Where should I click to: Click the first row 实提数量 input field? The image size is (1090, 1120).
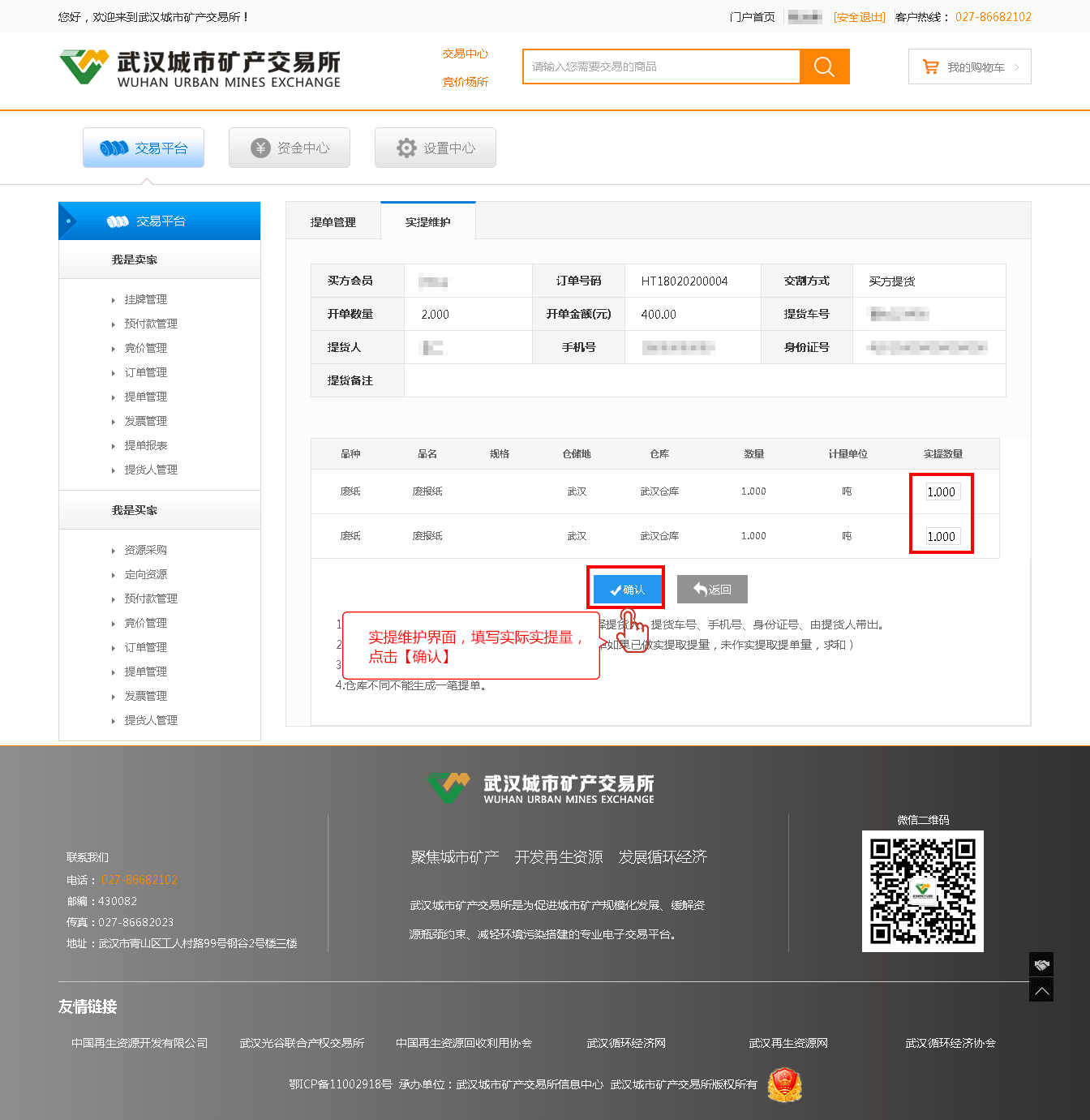(942, 491)
